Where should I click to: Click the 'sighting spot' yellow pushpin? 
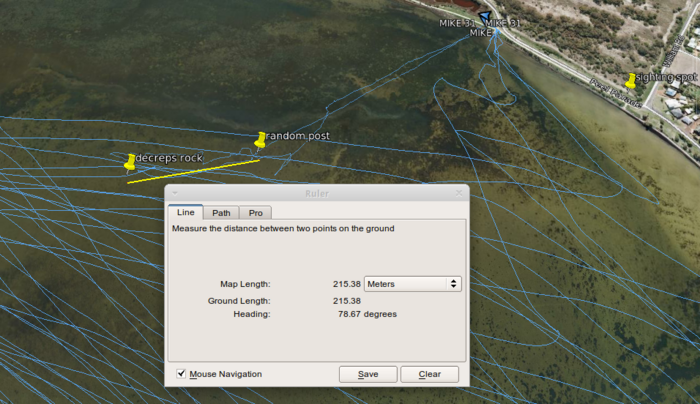[x=630, y=79]
